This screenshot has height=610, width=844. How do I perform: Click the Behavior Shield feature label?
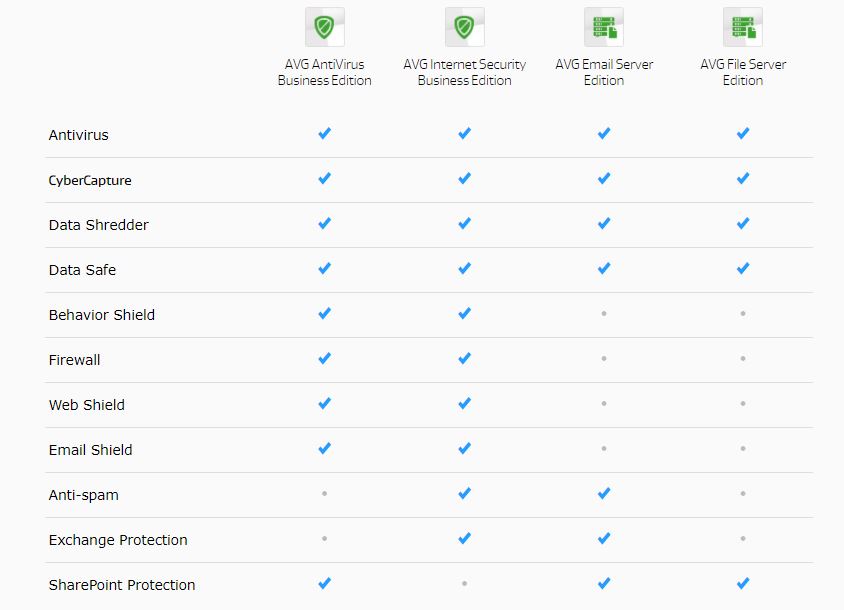click(x=102, y=315)
